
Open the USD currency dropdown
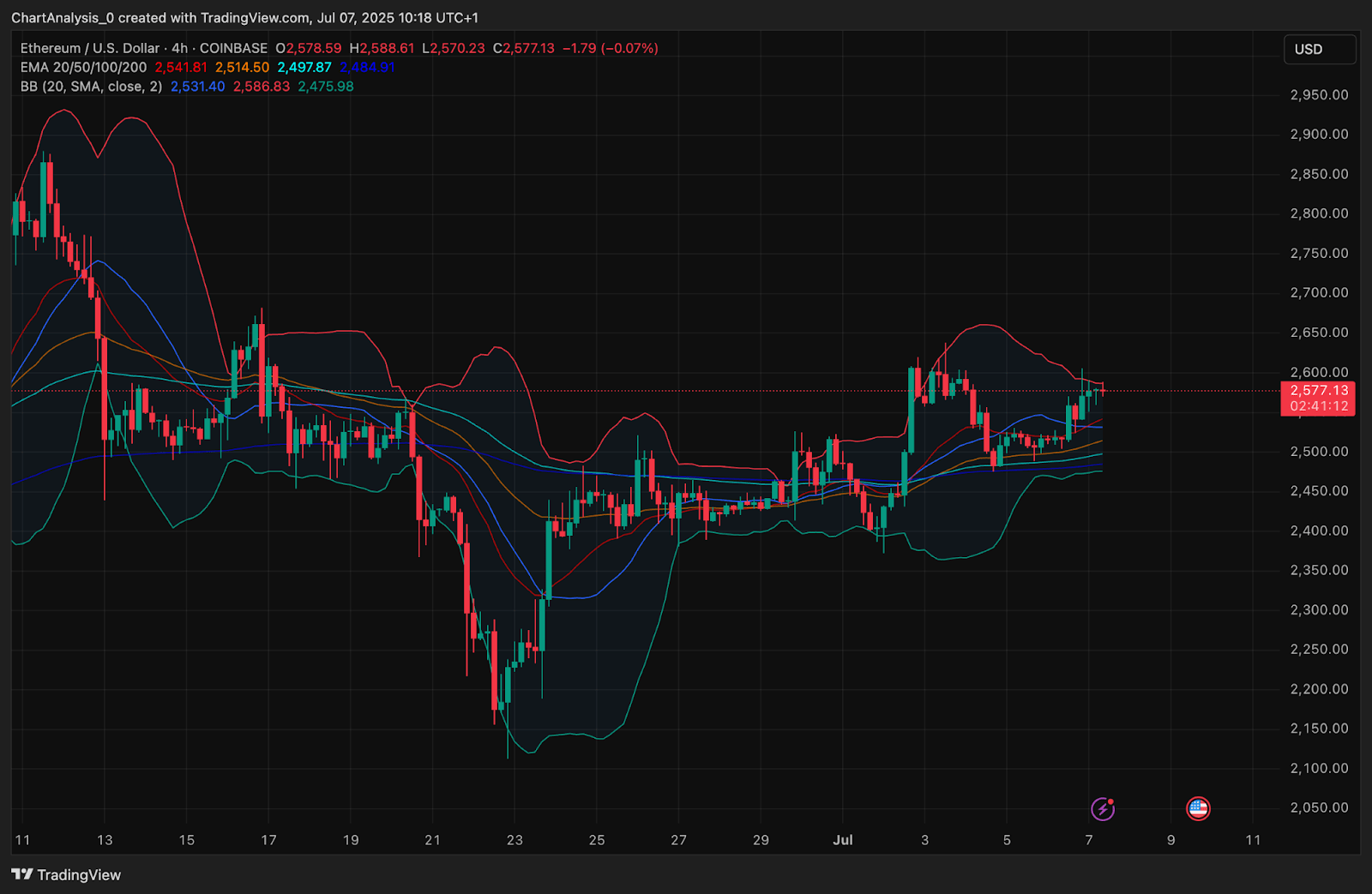tap(1319, 50)
